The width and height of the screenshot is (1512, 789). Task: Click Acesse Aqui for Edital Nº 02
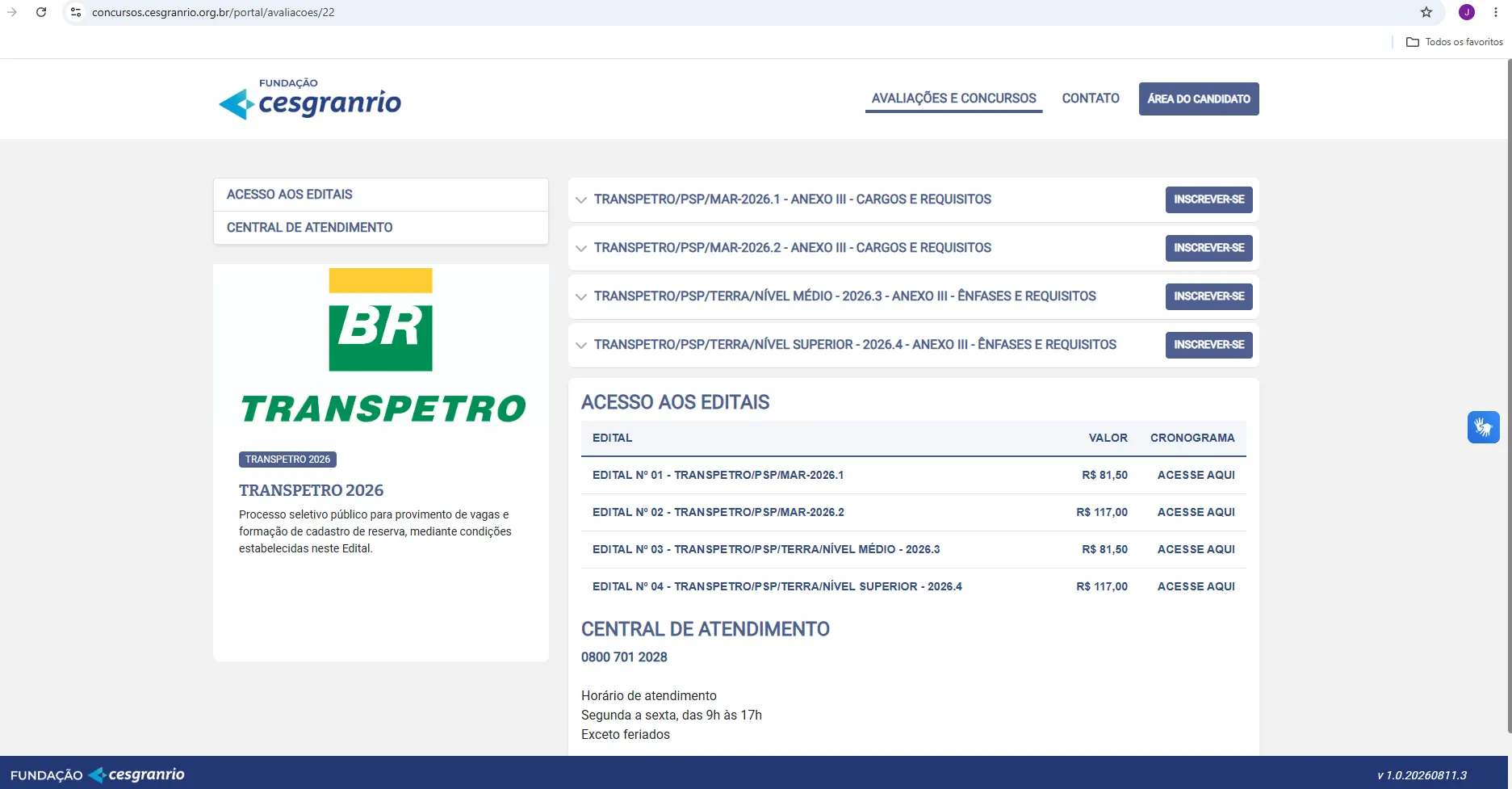pos(1196,512)
